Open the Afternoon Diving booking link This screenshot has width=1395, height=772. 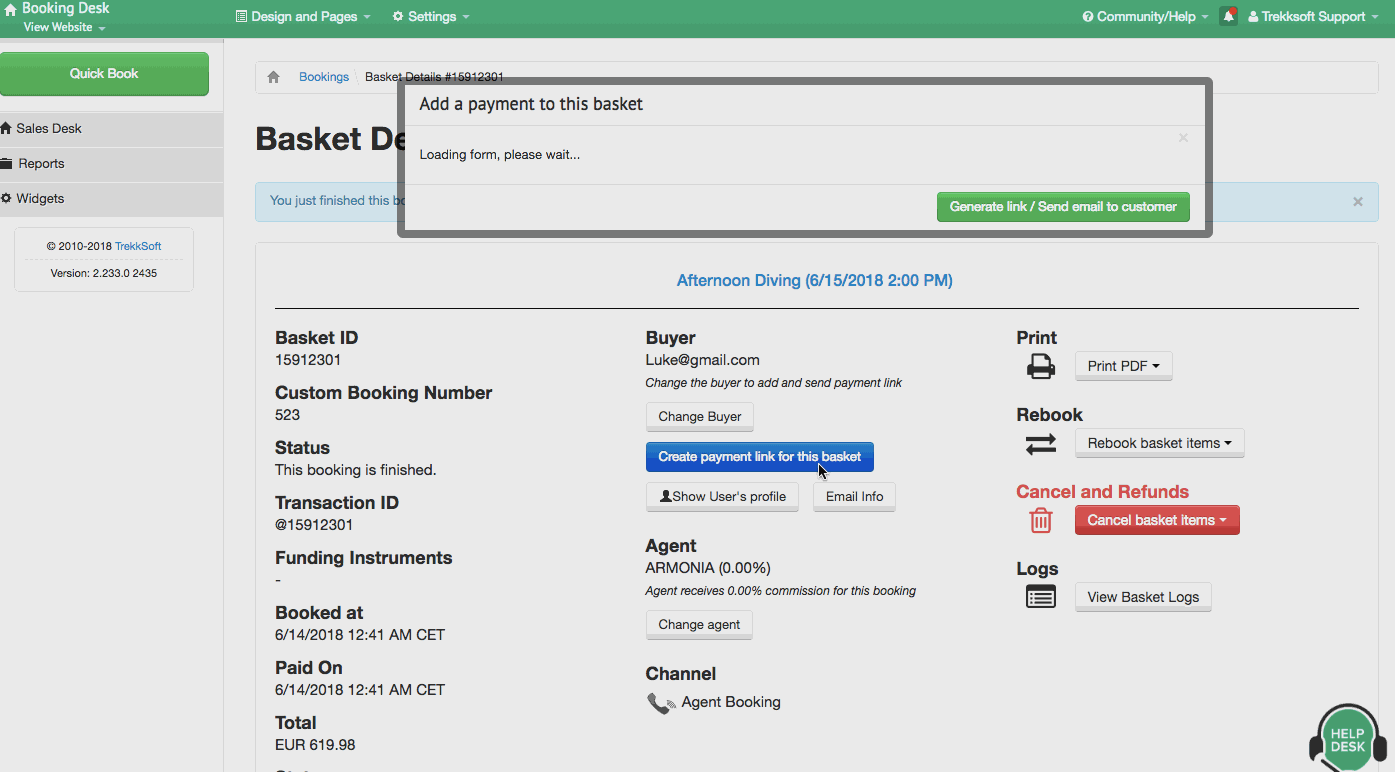[814, 281]
